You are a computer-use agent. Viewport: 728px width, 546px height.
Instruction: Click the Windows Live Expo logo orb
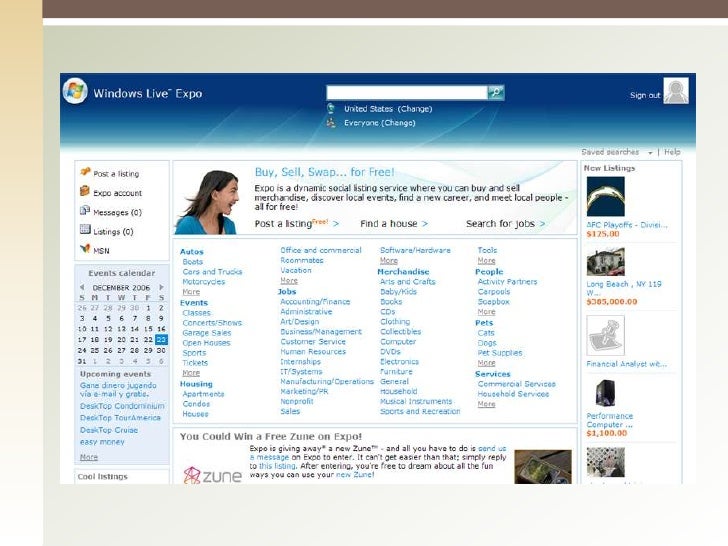[75, 91]
